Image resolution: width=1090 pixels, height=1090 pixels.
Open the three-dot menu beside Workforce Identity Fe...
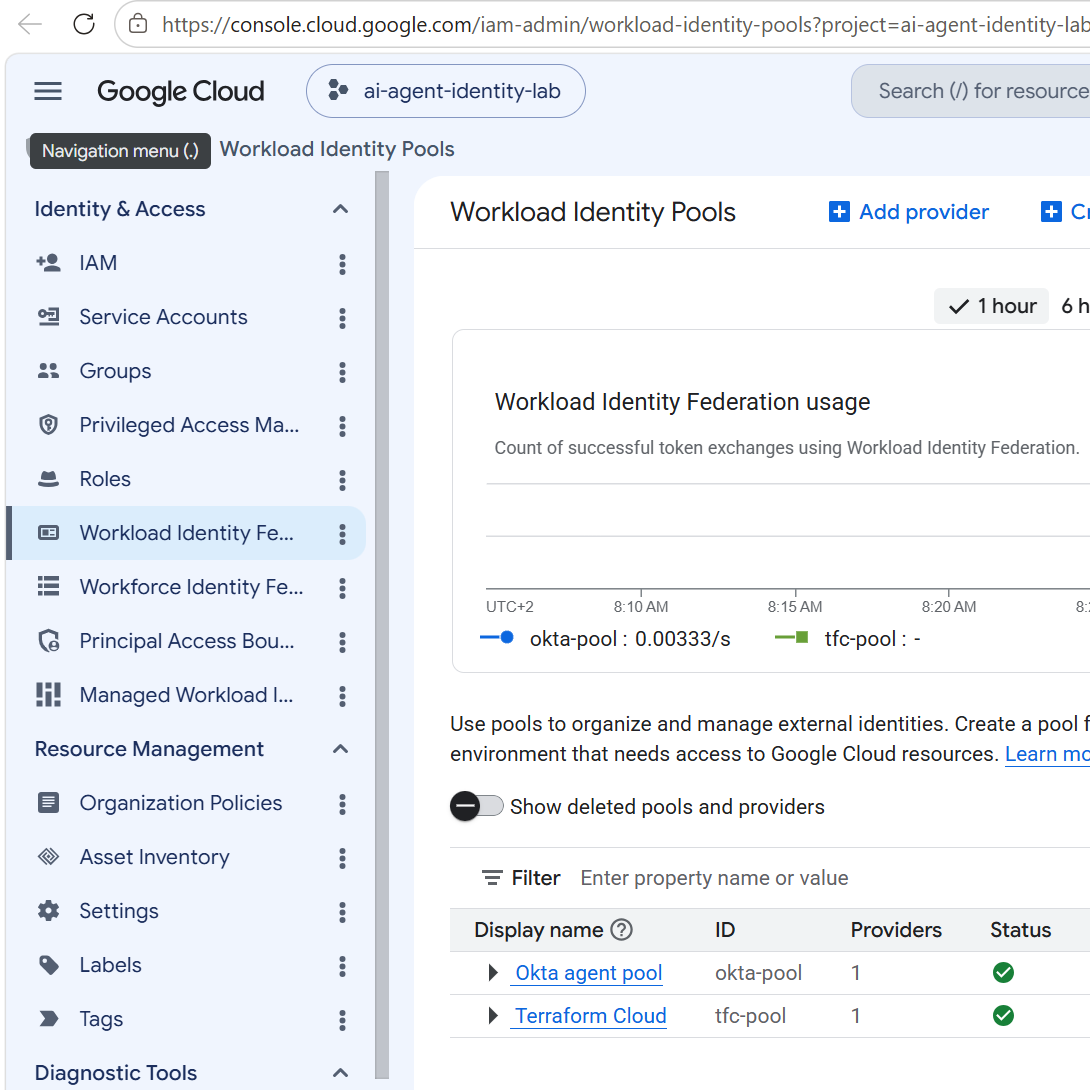(x=342, y=587)
